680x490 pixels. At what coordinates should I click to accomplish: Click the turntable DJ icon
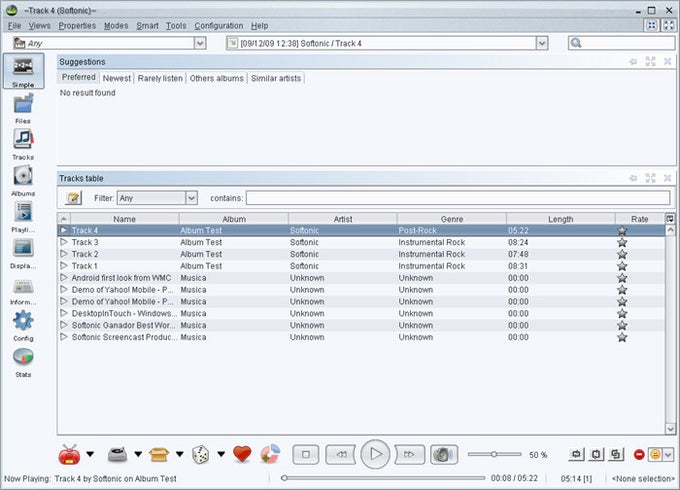click(x=117, y=454)
